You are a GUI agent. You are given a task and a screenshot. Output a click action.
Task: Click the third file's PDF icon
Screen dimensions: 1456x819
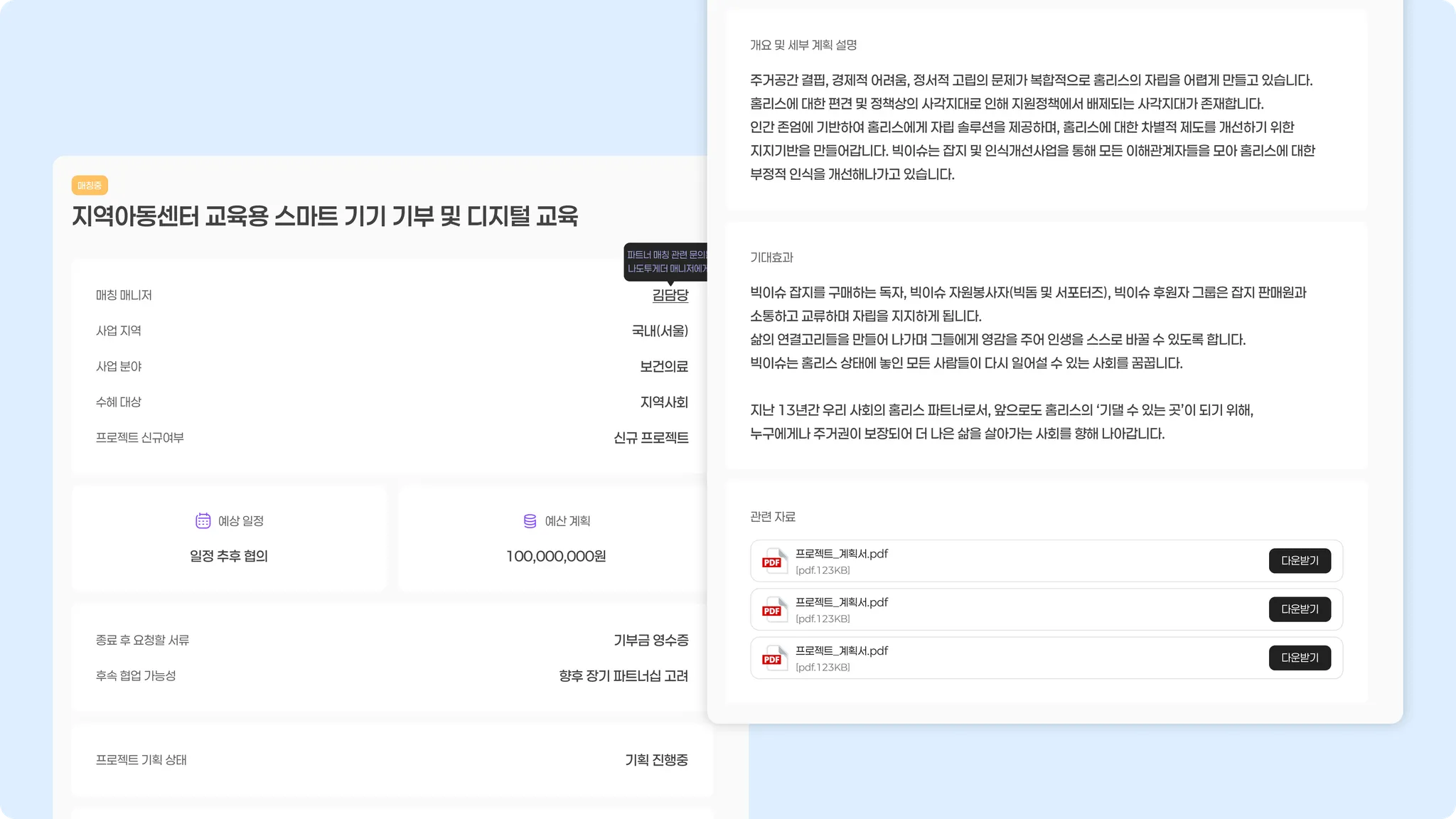click(773, 658)
